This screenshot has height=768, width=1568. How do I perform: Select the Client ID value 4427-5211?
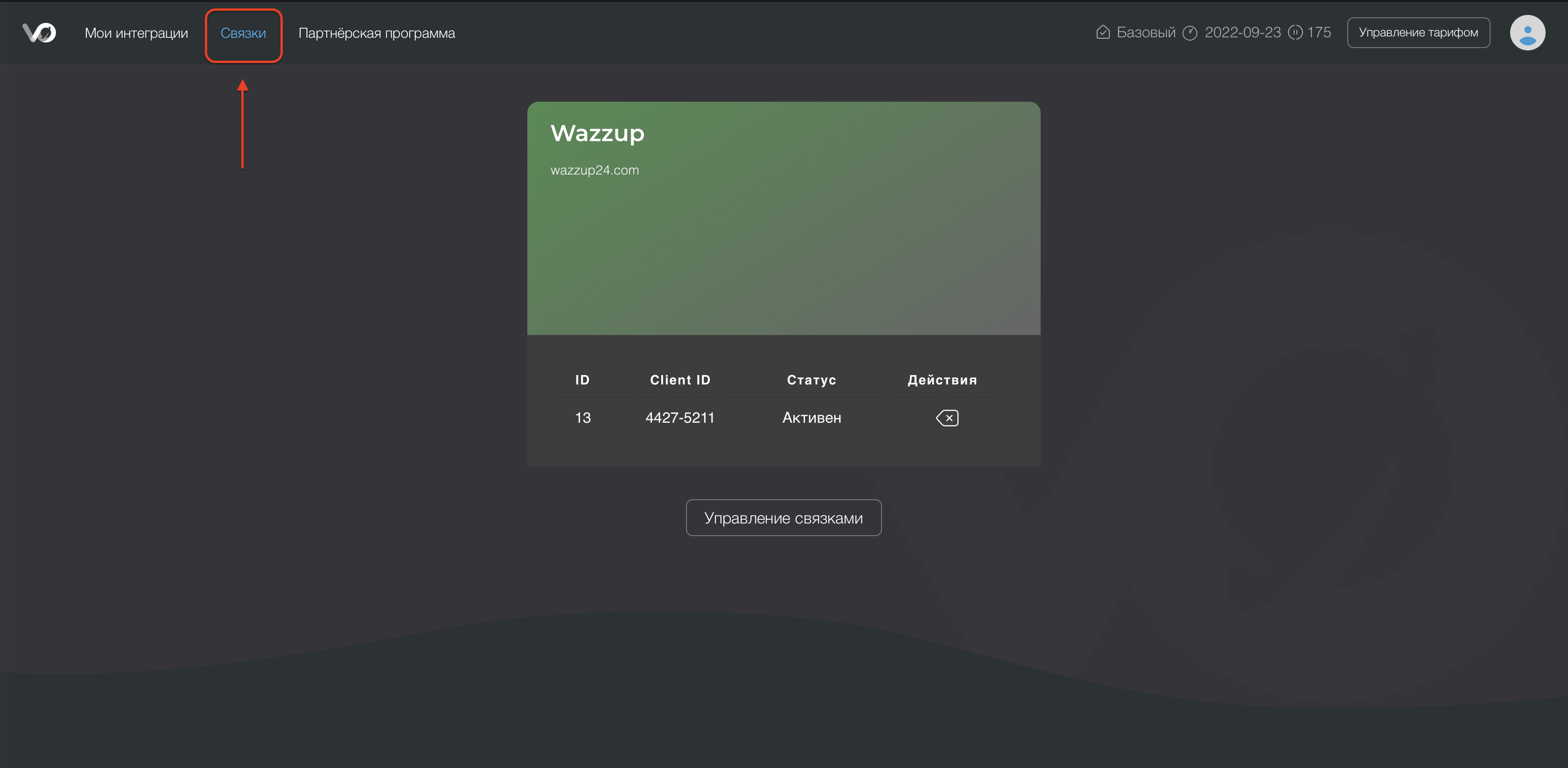679,418
